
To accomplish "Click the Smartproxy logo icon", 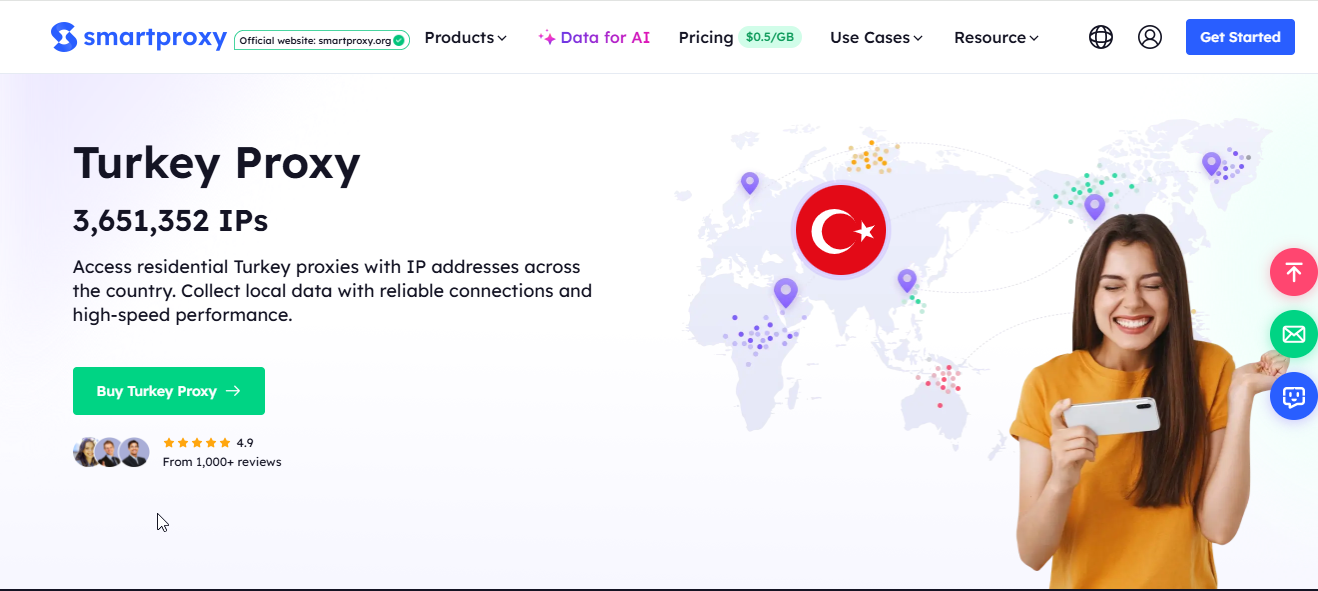I will point(64,37).
